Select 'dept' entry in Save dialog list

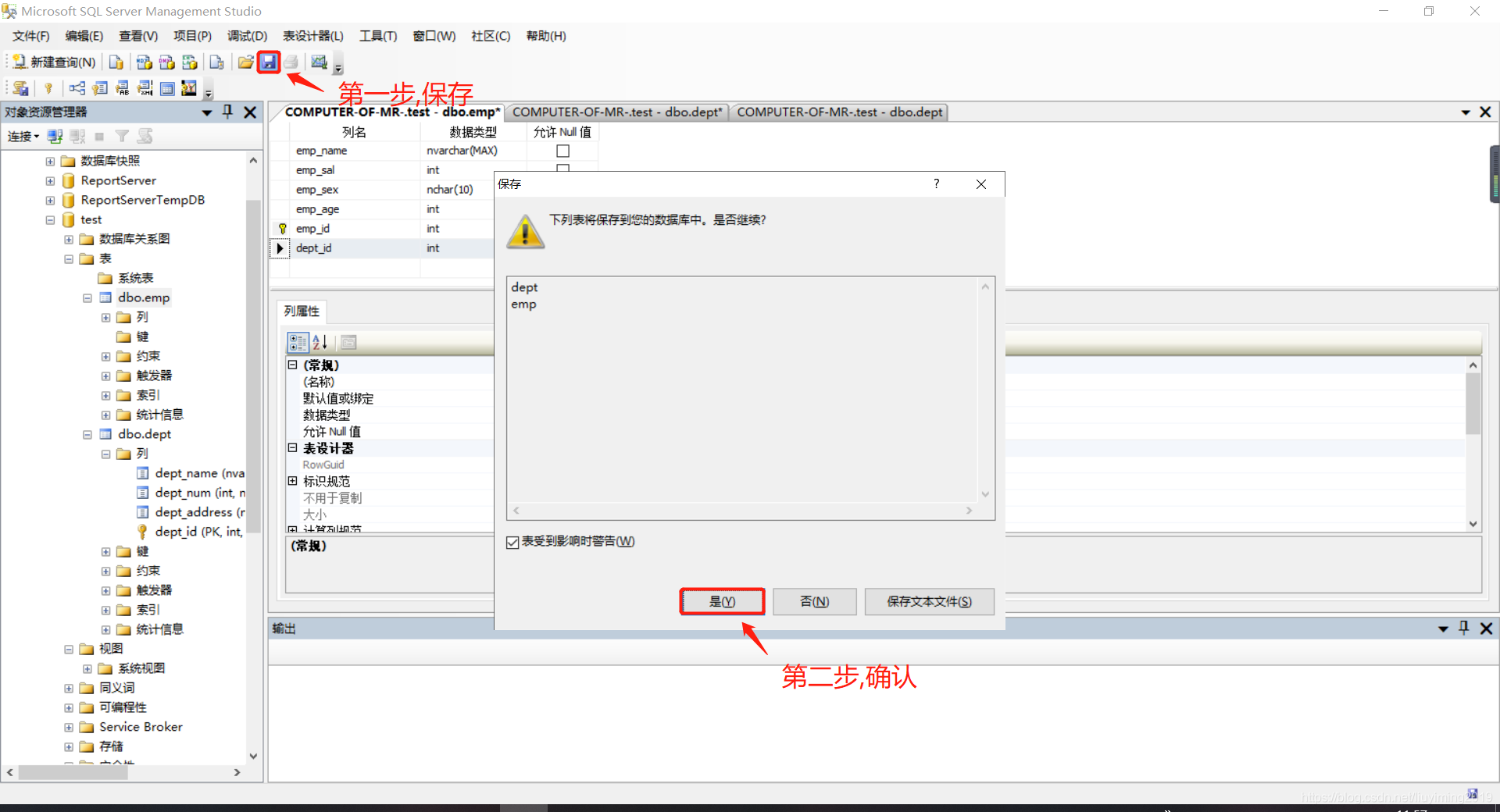pos(524,287)
